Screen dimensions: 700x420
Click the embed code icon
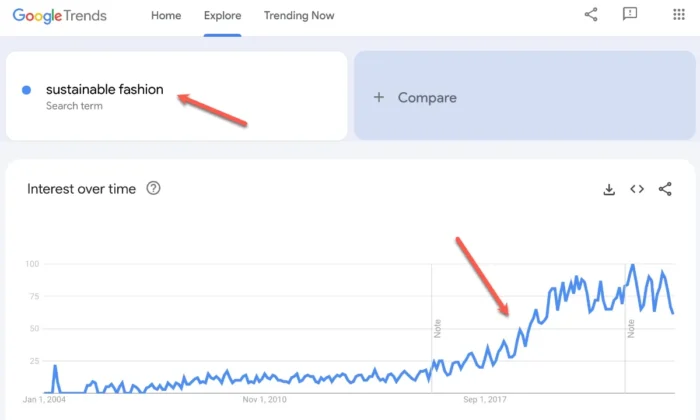point(636,189)
